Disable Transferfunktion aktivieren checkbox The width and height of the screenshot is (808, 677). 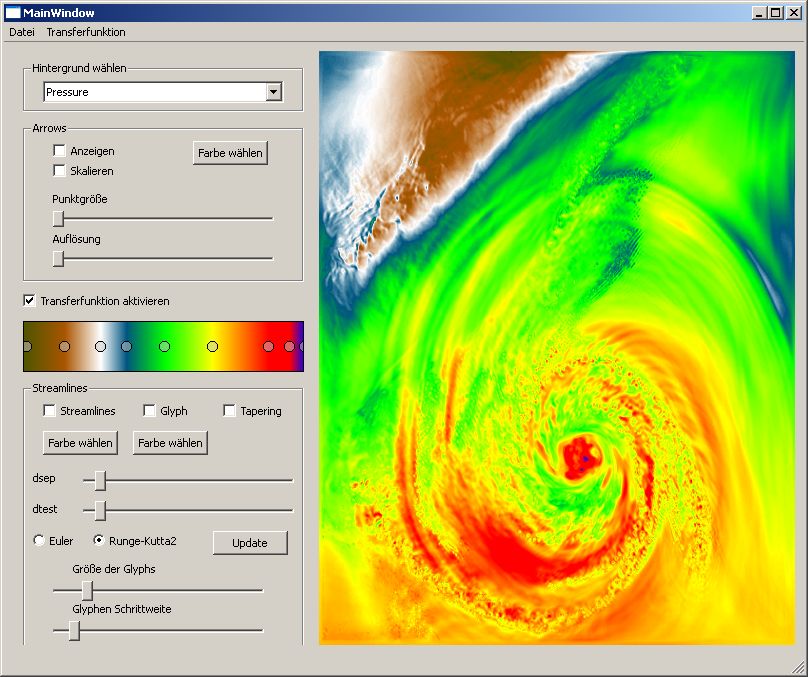[x=30, y=300]
